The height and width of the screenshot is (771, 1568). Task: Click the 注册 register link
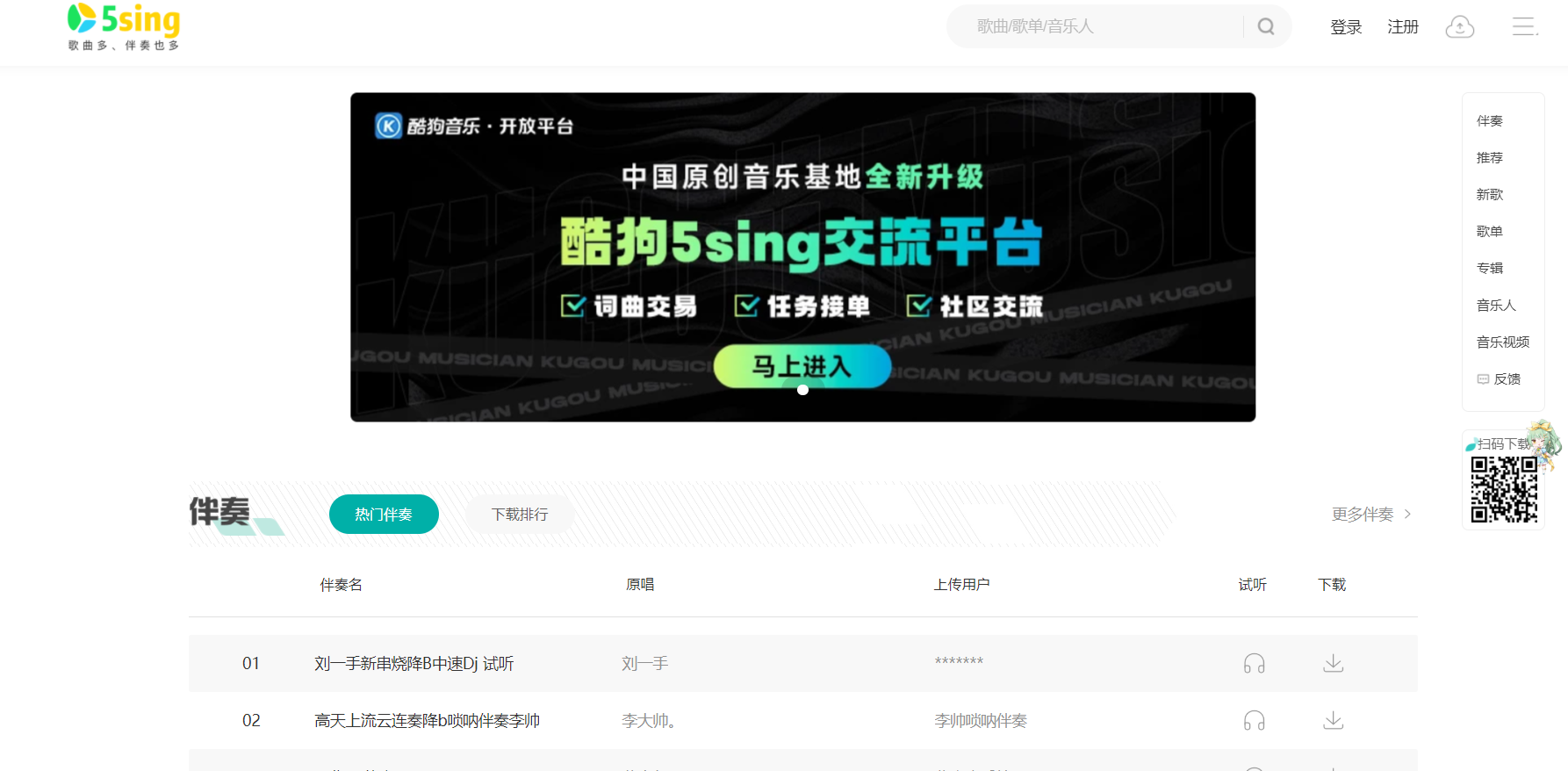(x=1402, y=27)
